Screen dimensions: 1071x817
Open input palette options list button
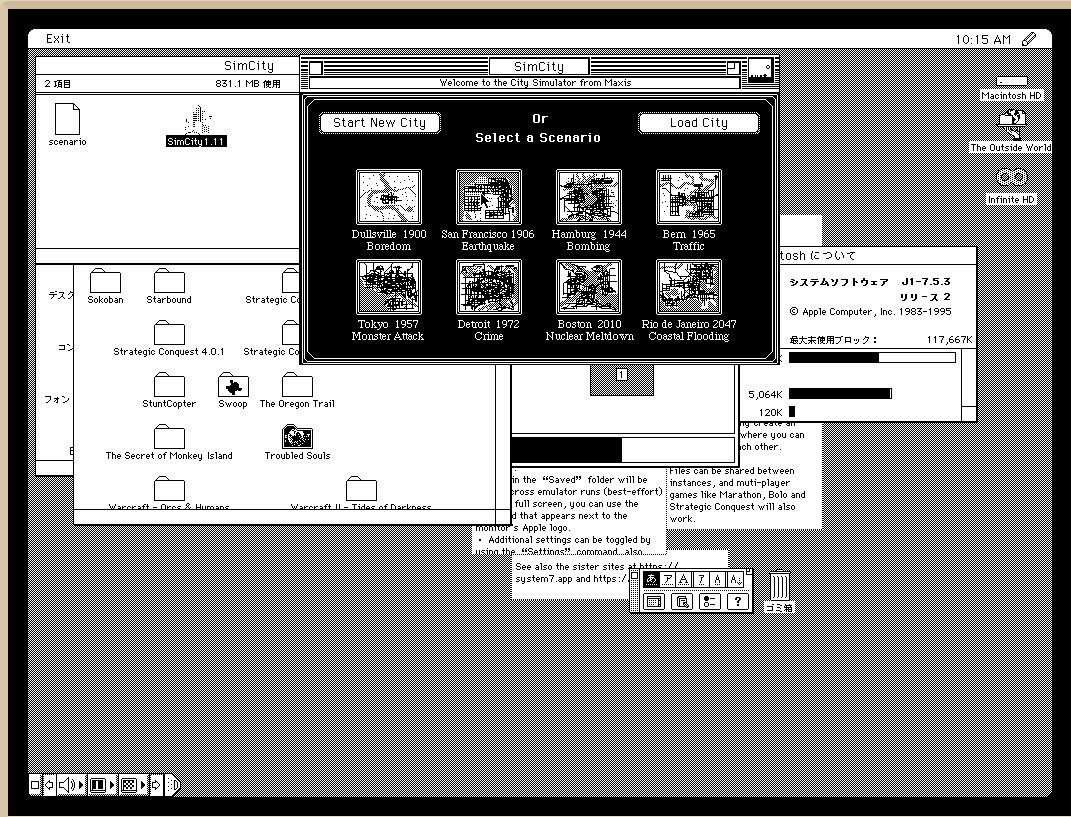pyautogui.click(x=710, y=601)
